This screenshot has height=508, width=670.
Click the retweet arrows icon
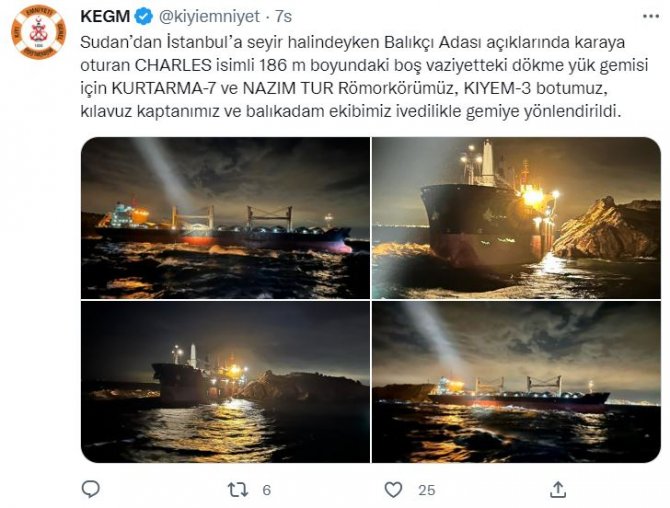tap(238, 490)
